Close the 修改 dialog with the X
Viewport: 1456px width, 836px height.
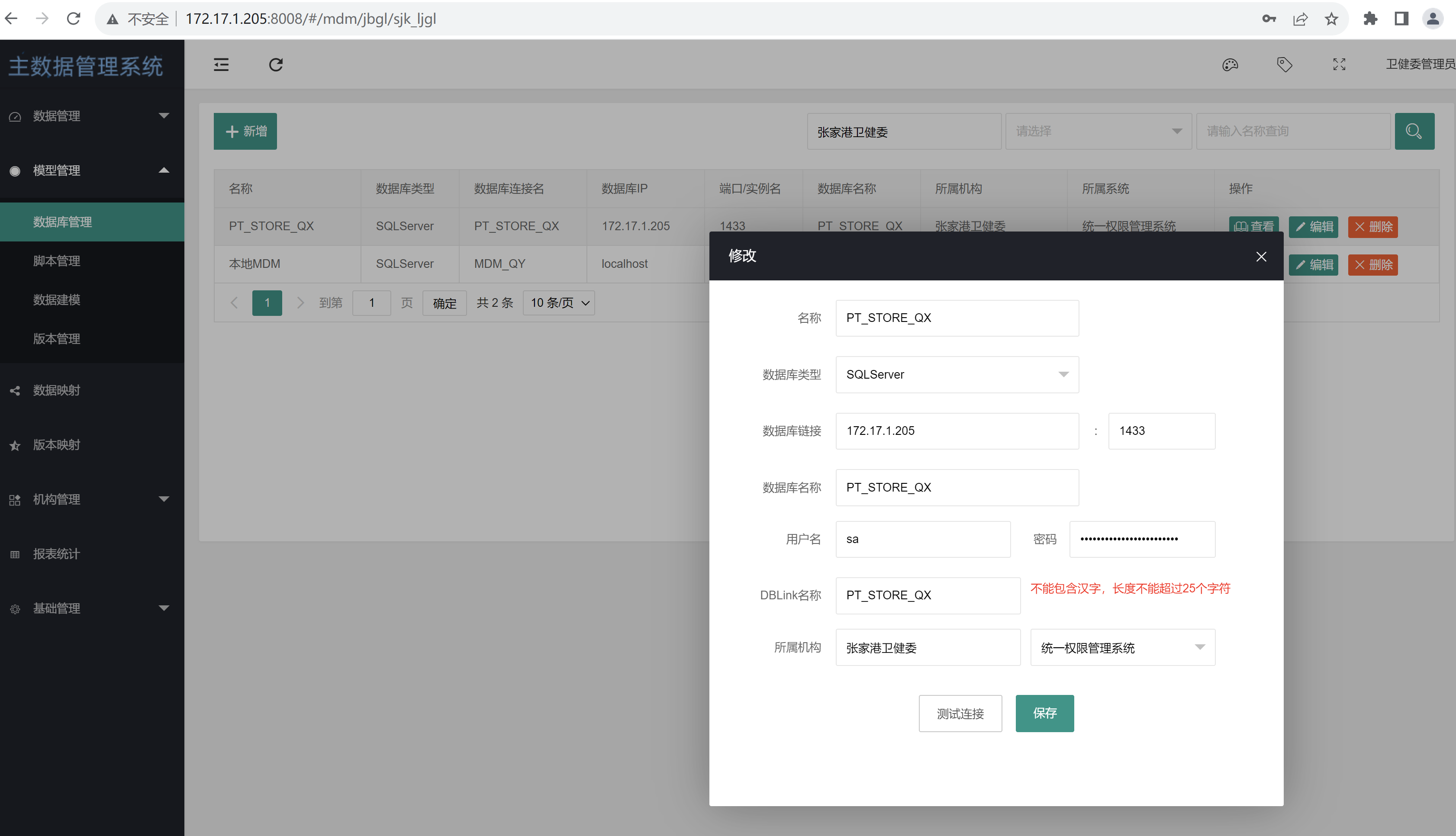1261,257
